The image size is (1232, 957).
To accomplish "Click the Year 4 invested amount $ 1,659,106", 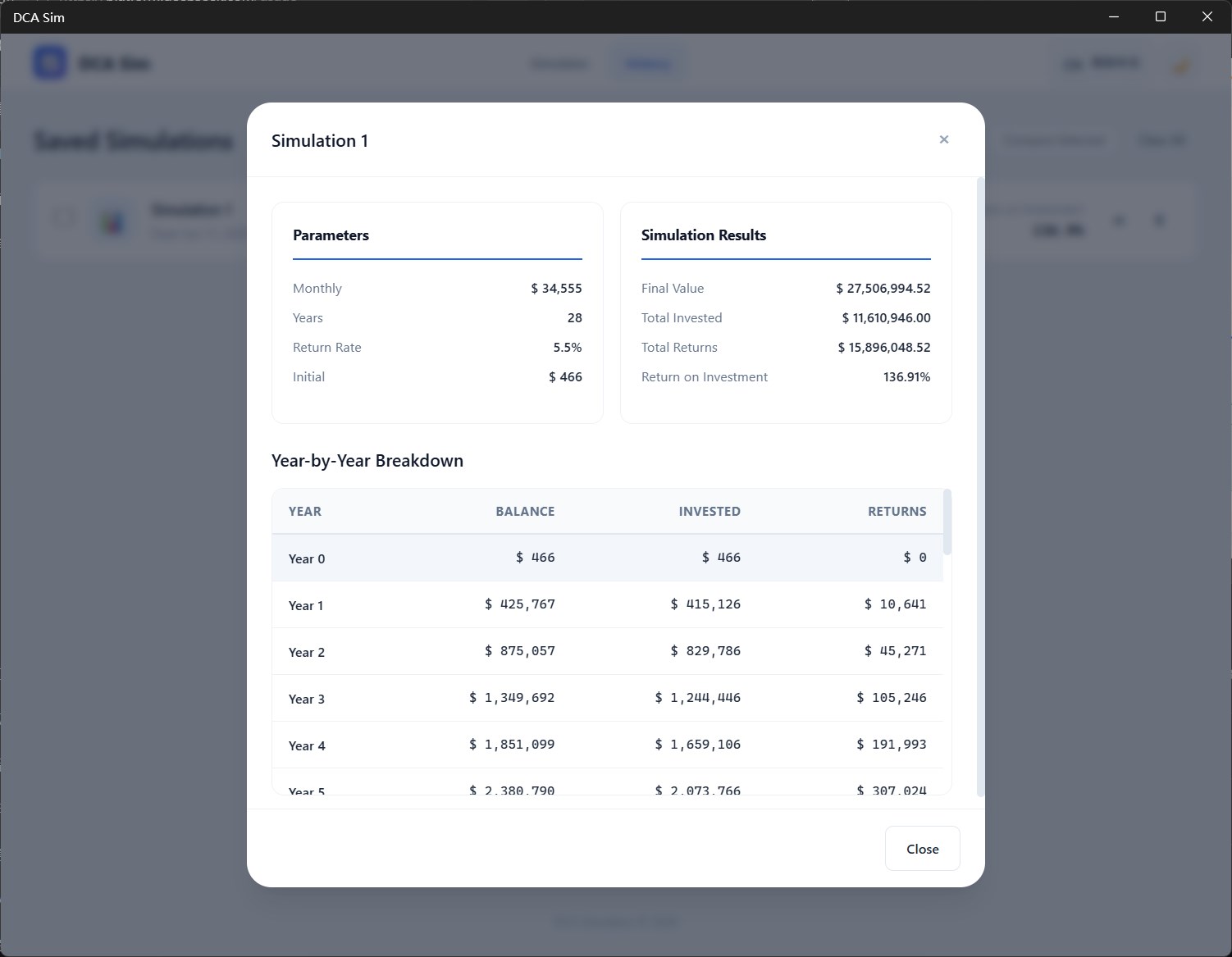I will click(697, 745).
